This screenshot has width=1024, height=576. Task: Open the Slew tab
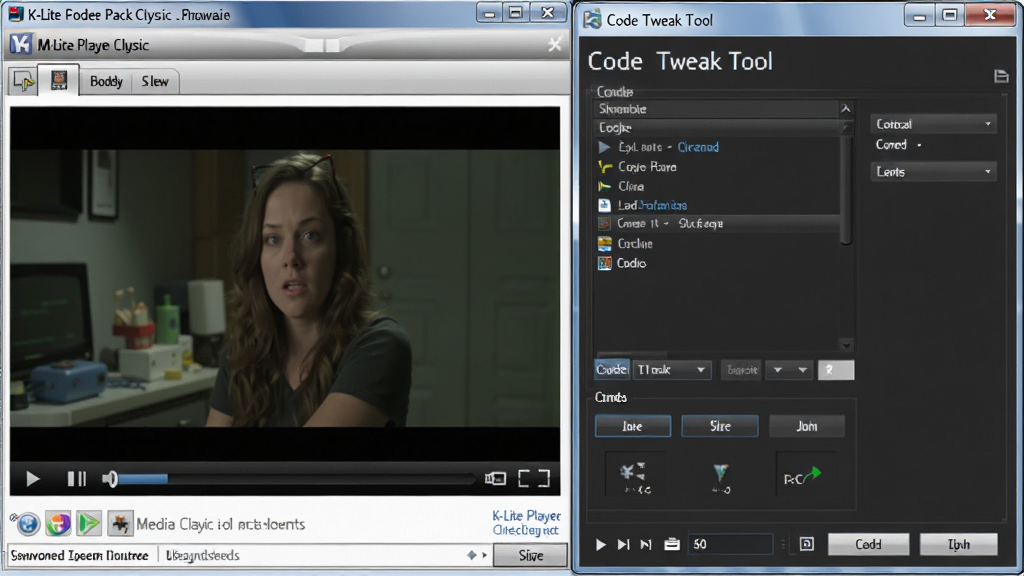(155, 81)
